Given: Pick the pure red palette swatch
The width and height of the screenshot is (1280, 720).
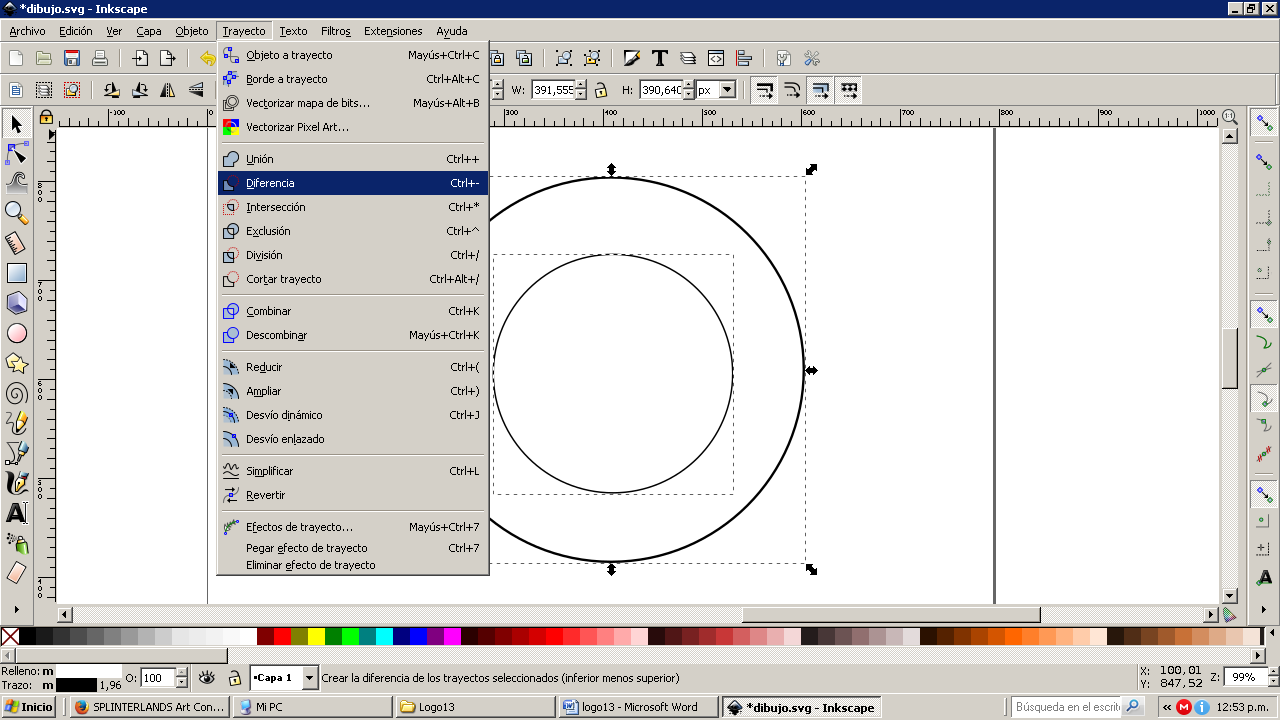Looking at the screenshot, I should pyautogui.click(x=282, y=636).
